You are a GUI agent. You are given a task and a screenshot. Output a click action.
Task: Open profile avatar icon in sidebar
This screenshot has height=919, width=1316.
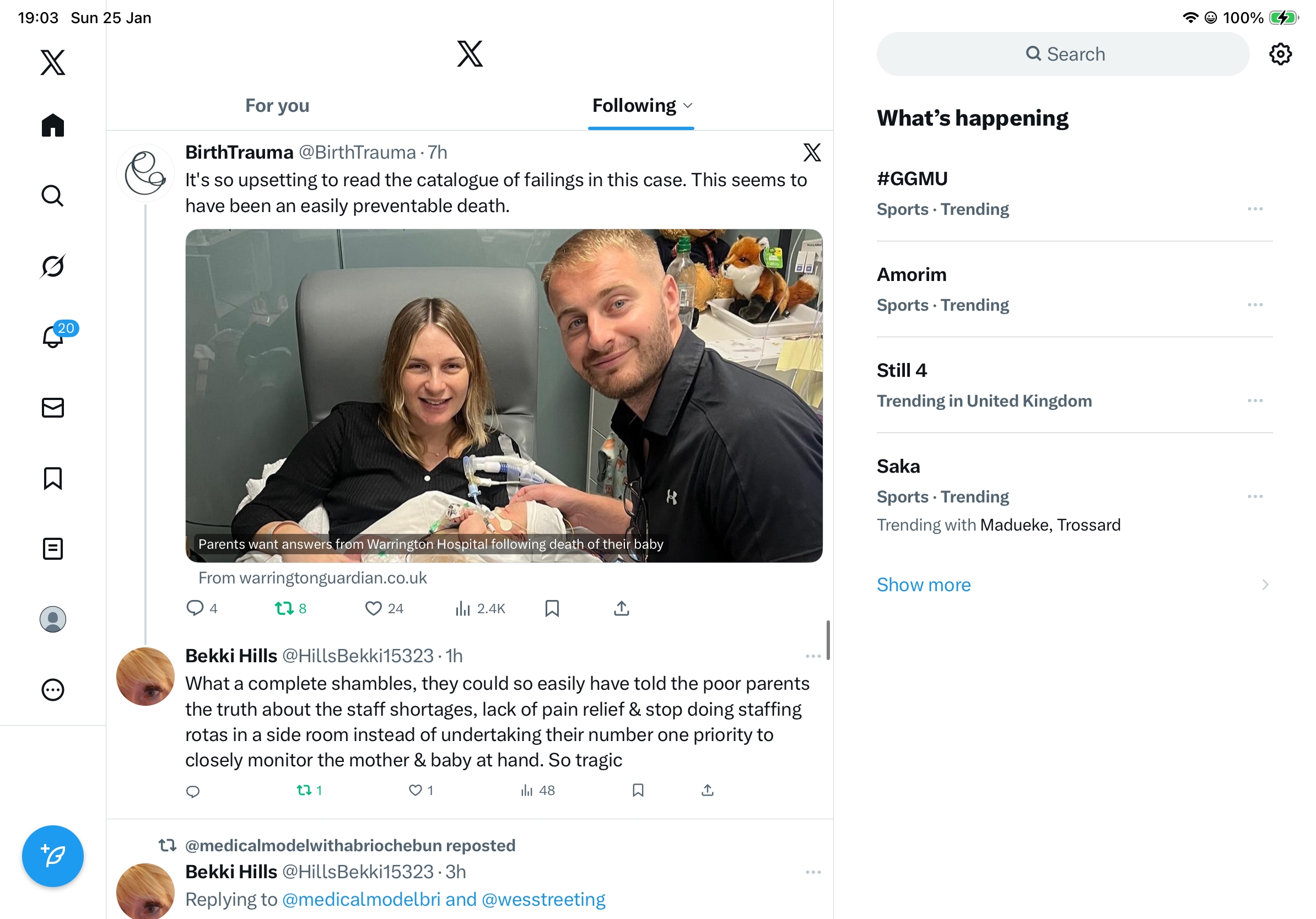point(53,619)
